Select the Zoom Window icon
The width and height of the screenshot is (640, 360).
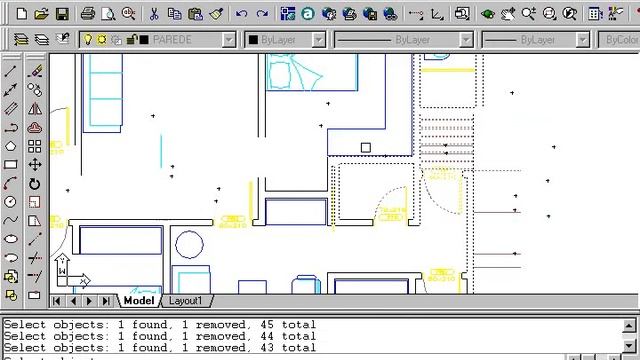pyautogui.click(x=549, y=14)
